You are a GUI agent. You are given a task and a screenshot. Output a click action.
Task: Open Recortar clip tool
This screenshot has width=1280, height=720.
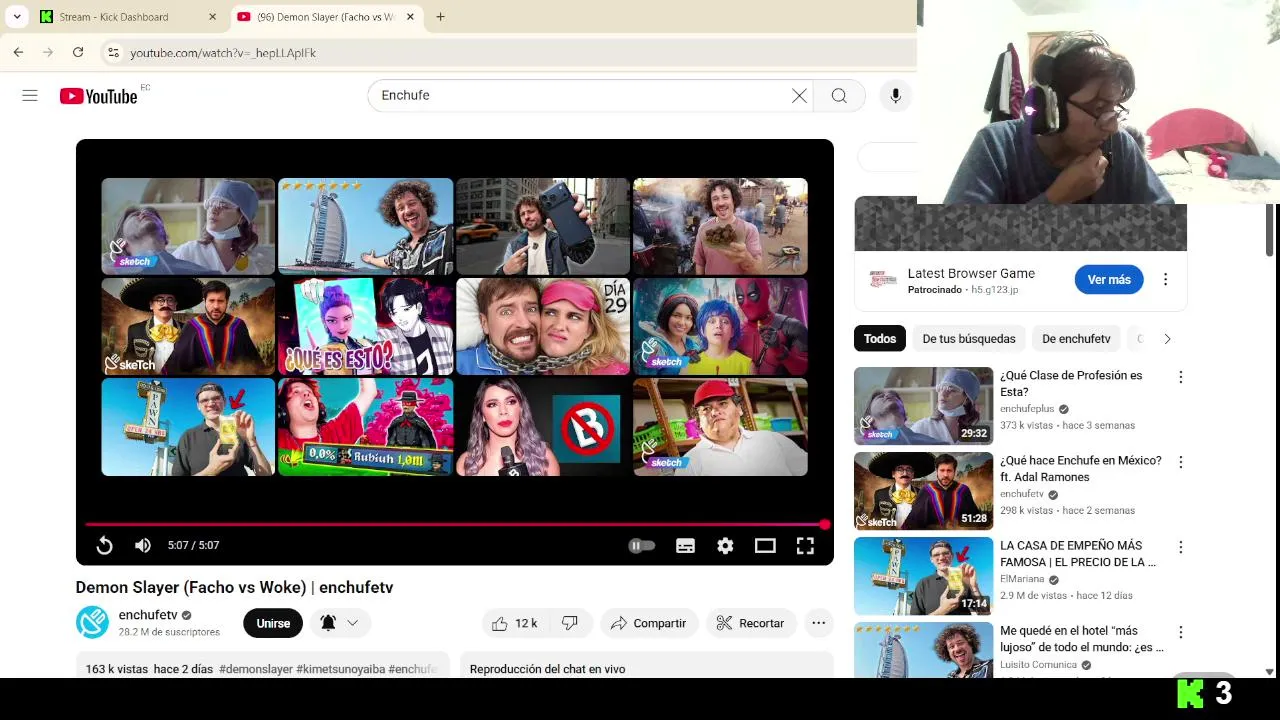point(751,623)
